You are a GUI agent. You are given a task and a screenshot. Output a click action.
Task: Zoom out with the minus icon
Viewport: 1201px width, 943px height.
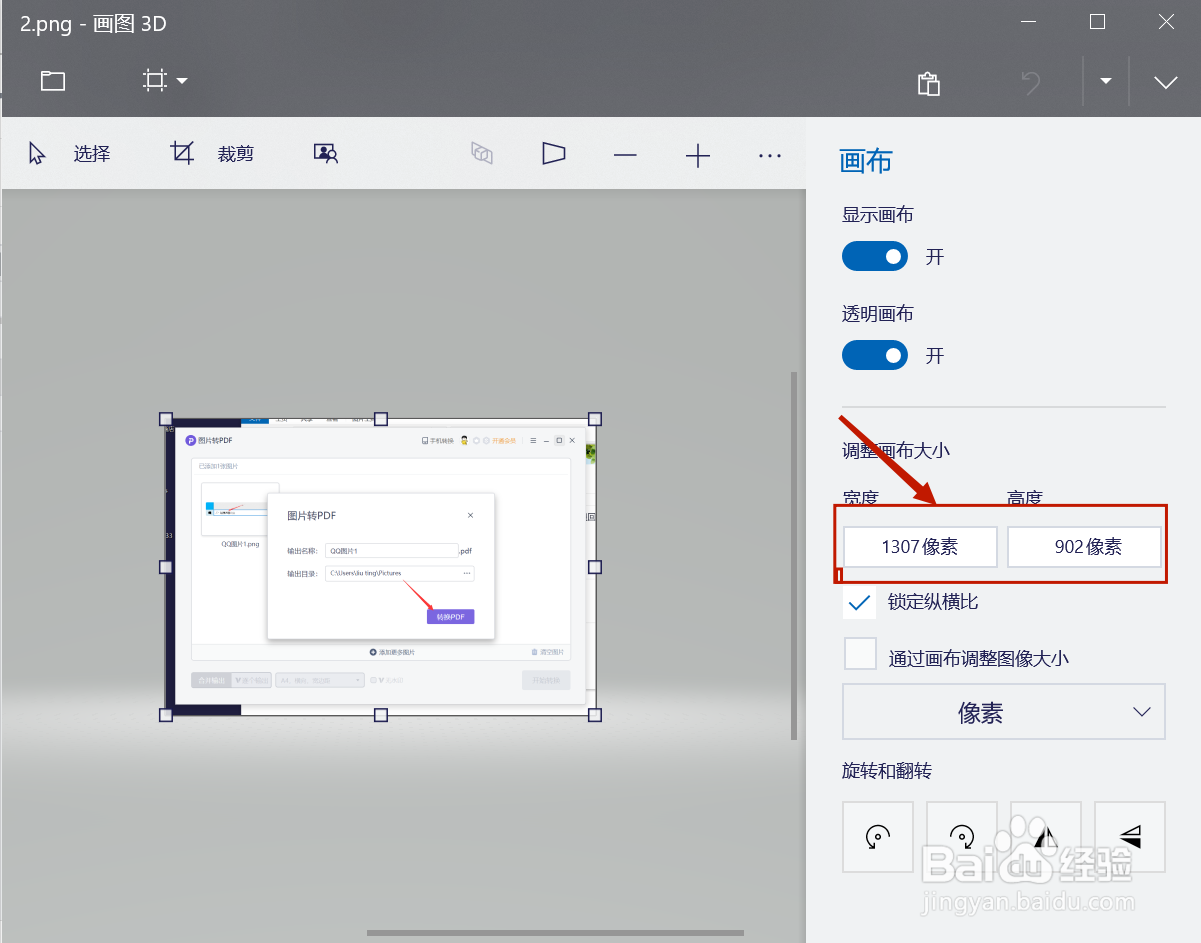coord(625,155)
